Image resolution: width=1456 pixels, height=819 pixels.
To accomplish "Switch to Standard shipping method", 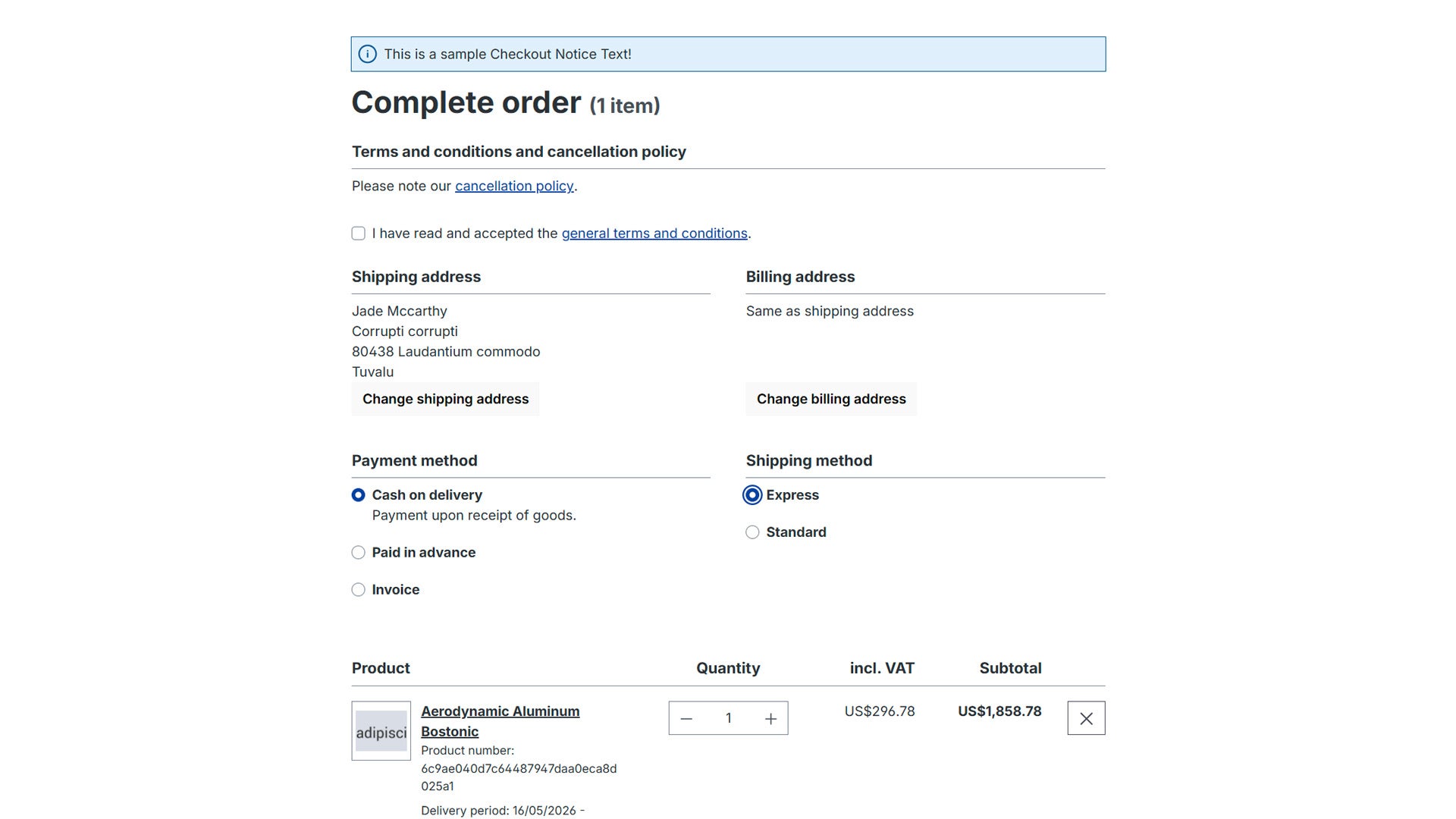I will click(x=752, y=532).
